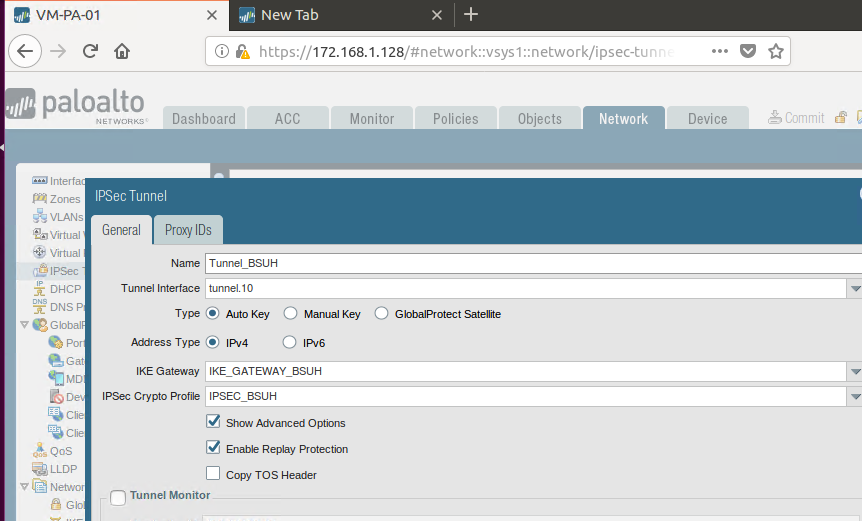This screenshot has height=521, width=862.
Task: Uncheck Enable Replay Protection
Action: click(x=213, y=448)
